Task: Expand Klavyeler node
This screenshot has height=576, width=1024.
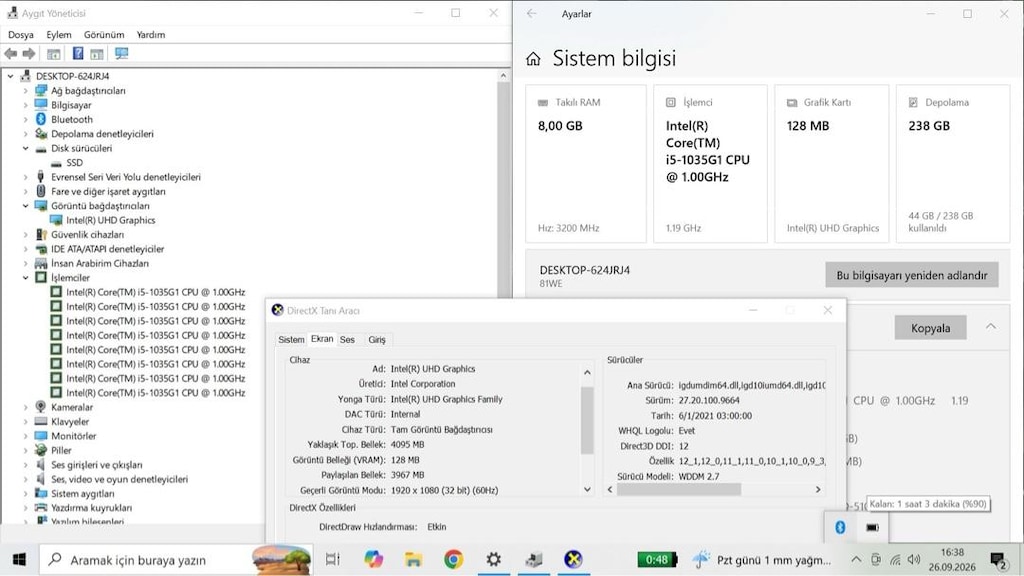Action: 25,421
